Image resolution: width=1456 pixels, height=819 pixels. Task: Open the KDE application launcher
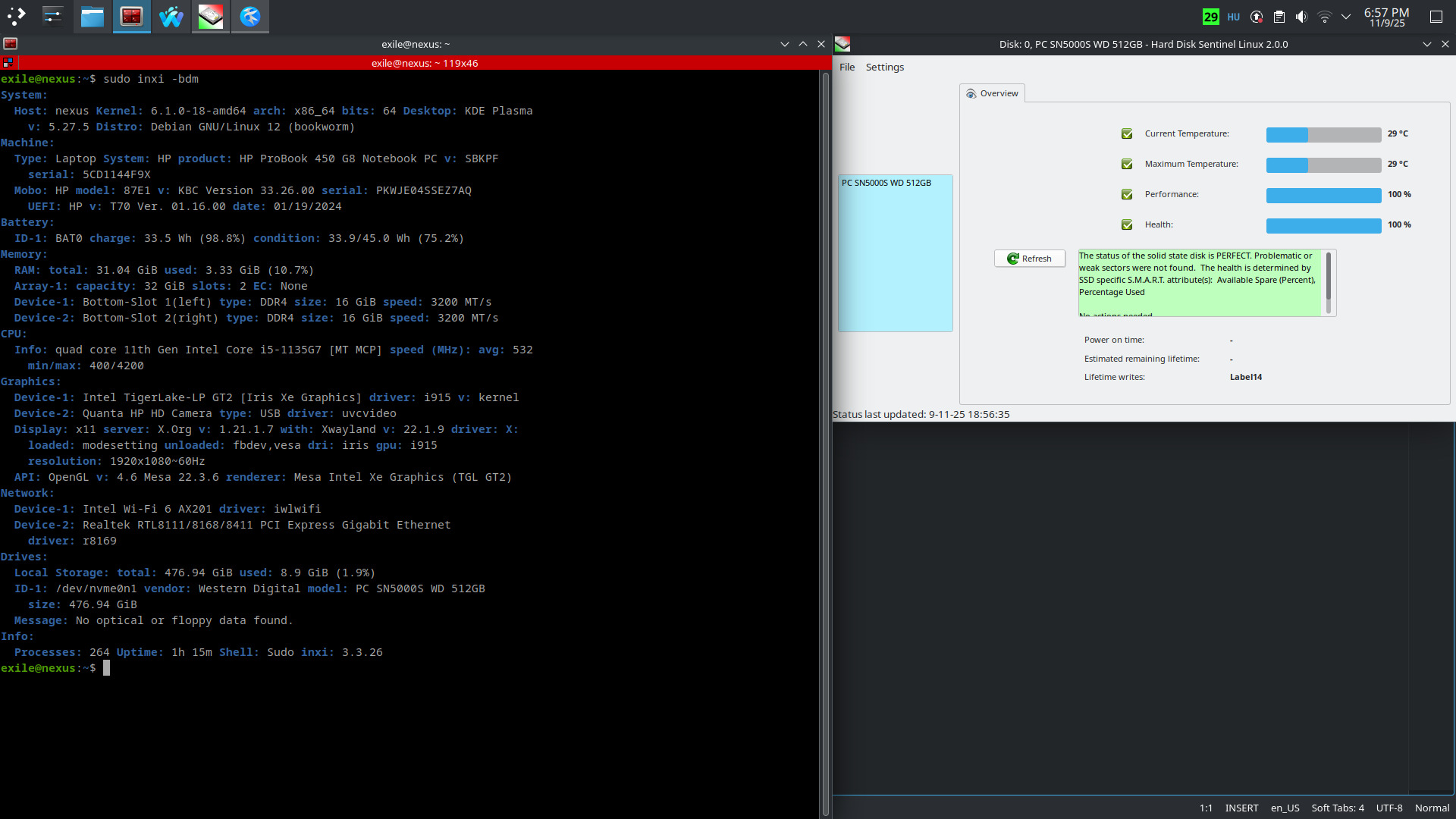pyautogui.click(x=17, y=16)
